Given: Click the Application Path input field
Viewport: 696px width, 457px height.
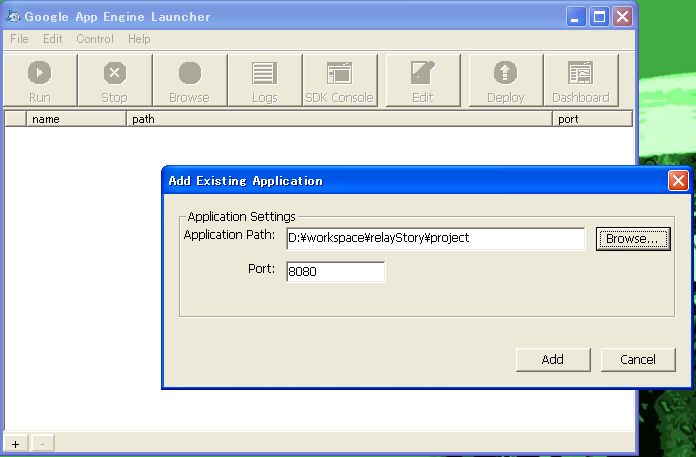Looking at the screenshot, I should pyautogui.click(x=436, y=239).
